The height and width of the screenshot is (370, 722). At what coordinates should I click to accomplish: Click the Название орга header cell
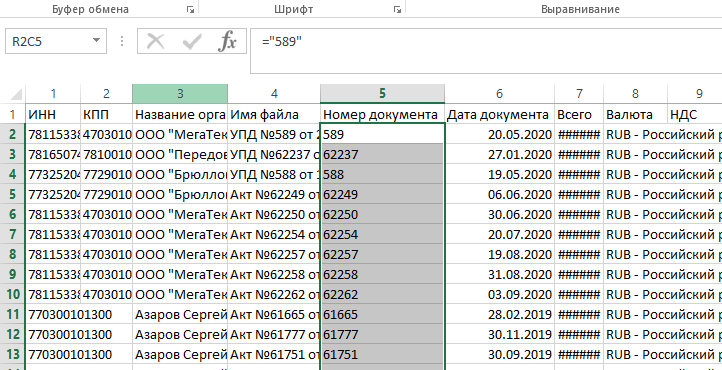180,114
